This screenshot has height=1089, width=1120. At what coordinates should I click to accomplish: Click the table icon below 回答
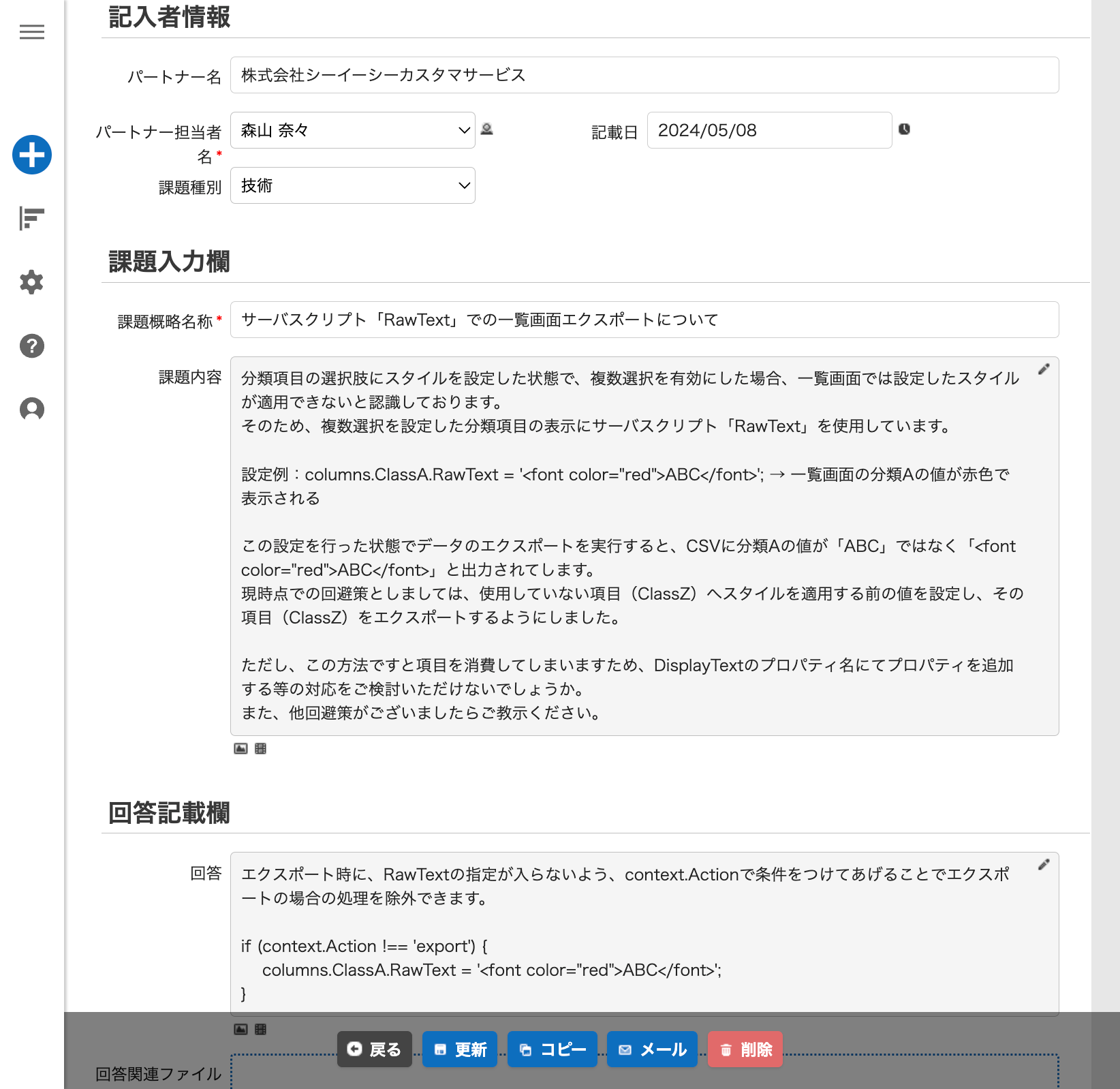click(x=260, y=1029)
